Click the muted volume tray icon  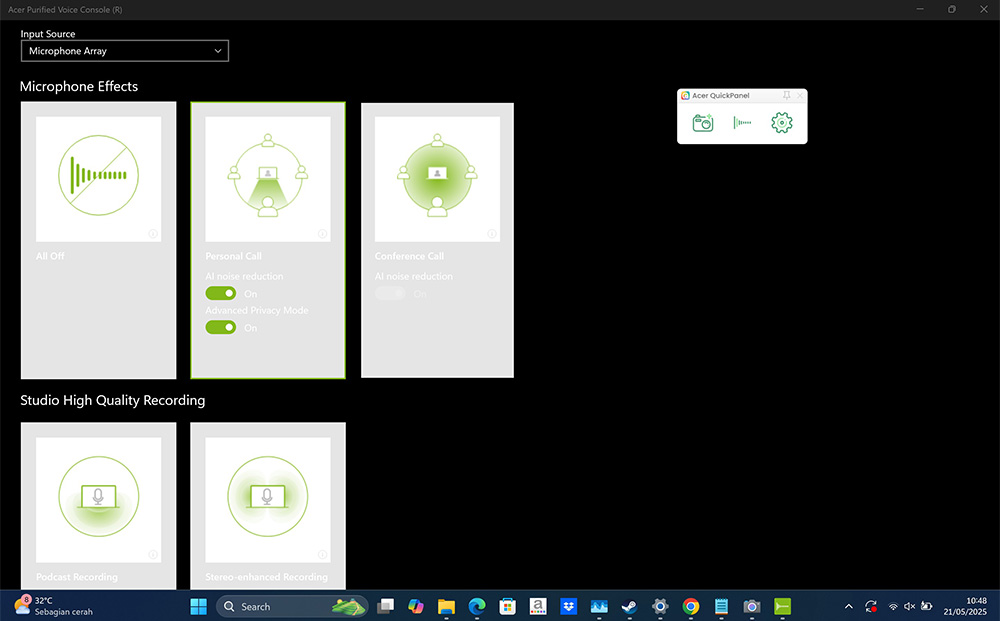(x=910, y=606)
